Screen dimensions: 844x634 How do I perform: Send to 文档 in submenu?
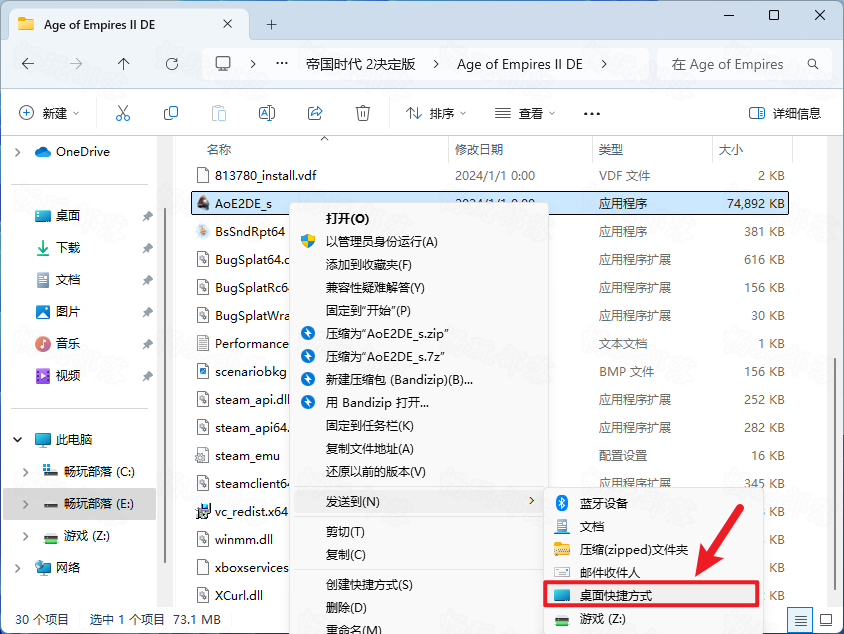tap(653, 526)
